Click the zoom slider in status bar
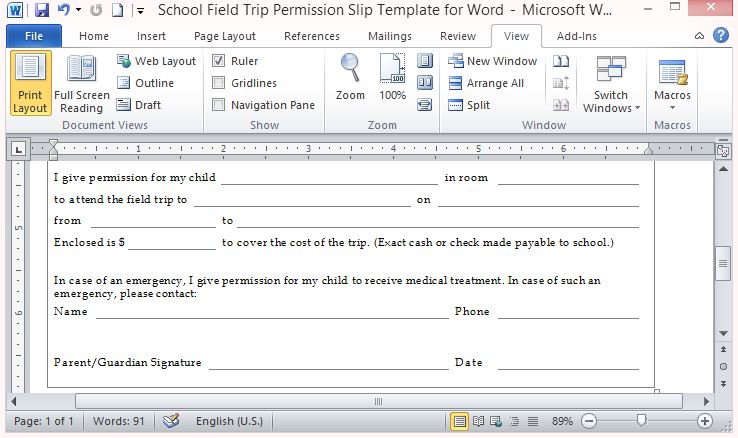Screen dimensions: 738x438 coord(641,421)
